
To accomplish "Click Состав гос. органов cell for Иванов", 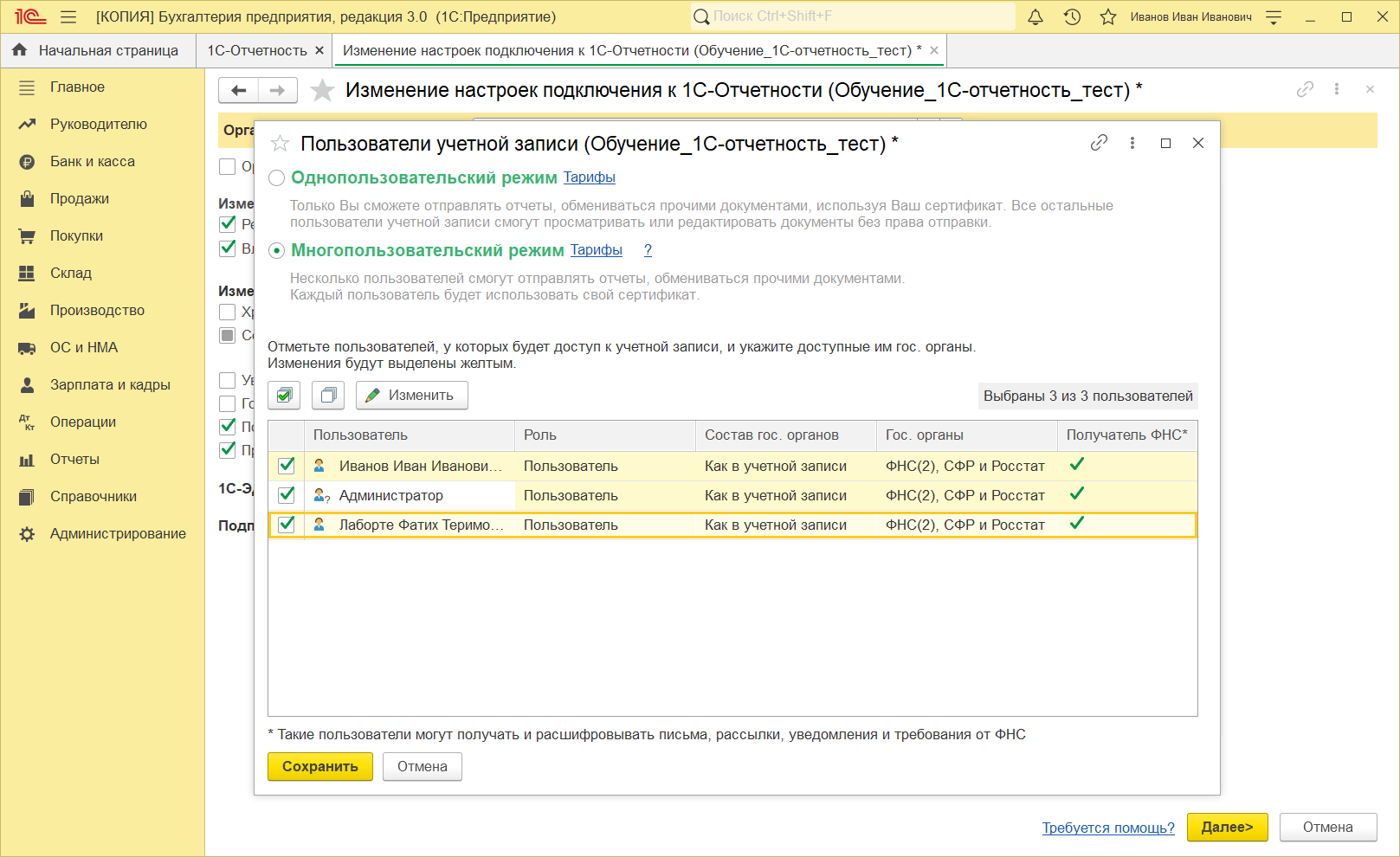I will 786,466.
